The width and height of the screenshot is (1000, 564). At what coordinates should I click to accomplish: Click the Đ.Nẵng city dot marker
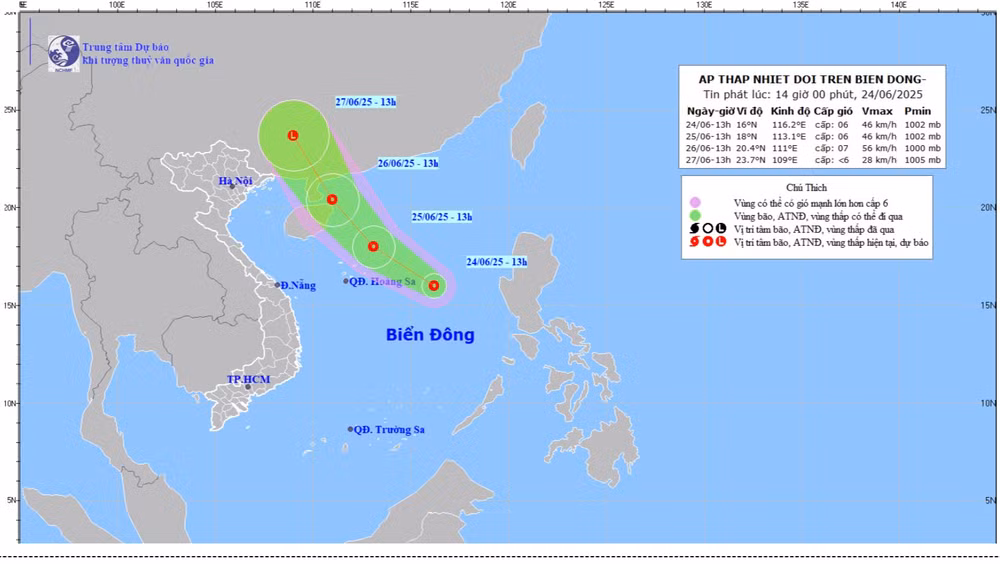coord(278,285)
